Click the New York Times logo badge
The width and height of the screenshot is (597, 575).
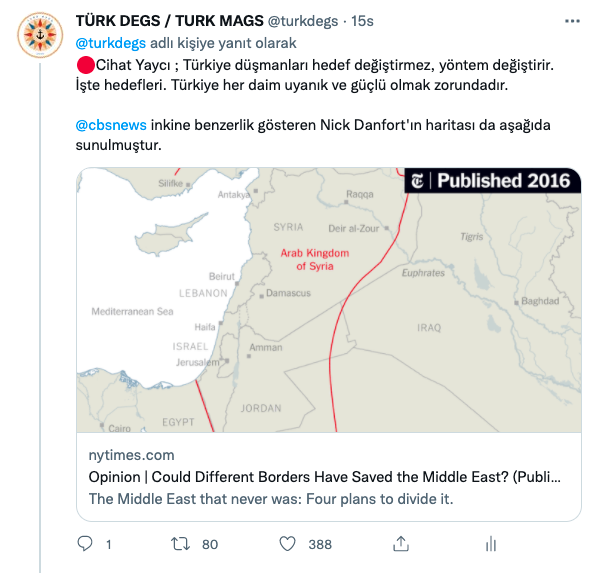point(417,180)
